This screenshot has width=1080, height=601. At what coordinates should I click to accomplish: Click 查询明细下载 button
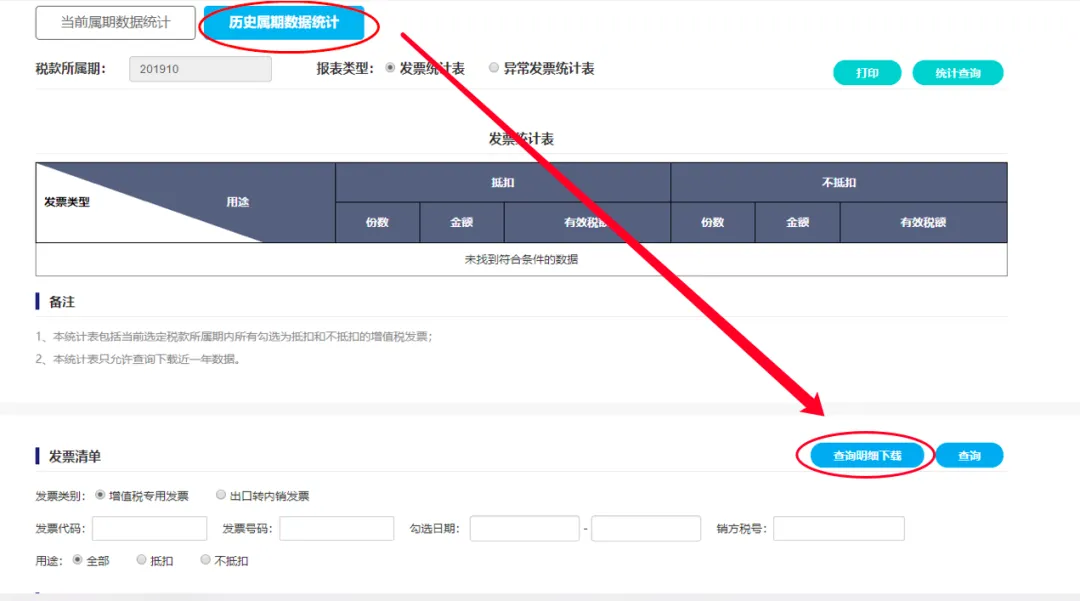tap(867, 456)
